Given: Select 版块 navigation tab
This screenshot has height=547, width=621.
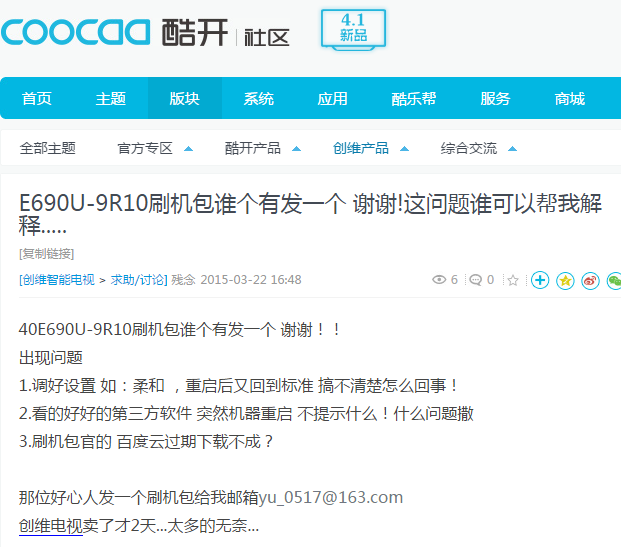Looking at the screenshot, I should click(185, 98).
